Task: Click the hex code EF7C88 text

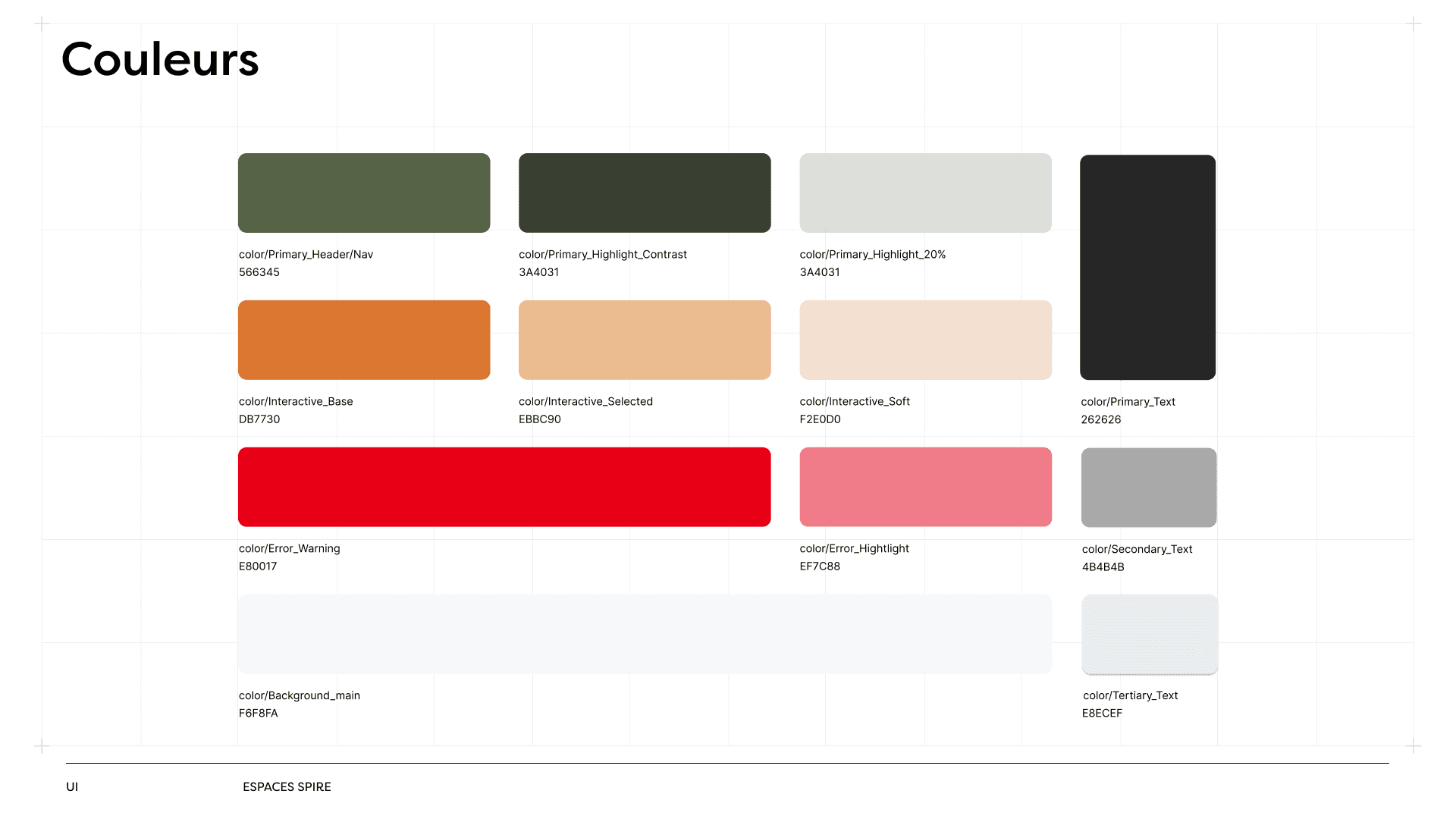Action: tap(820, 566)
